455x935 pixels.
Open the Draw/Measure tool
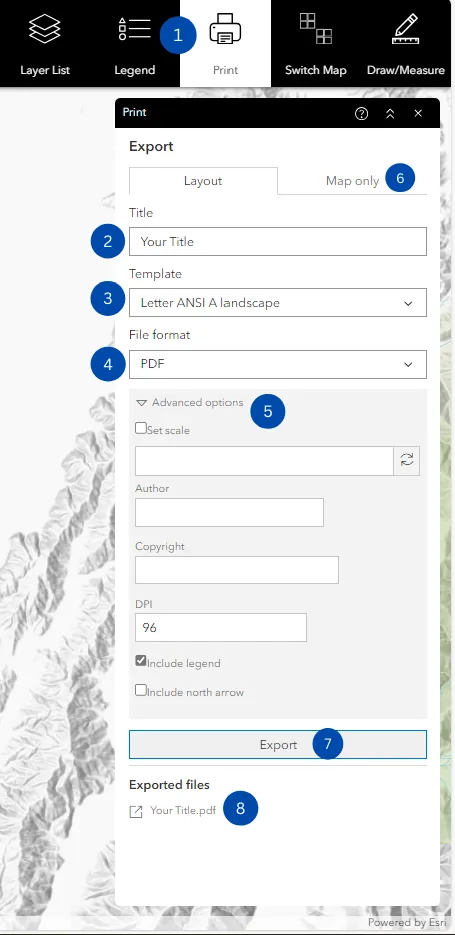point(406,44)
